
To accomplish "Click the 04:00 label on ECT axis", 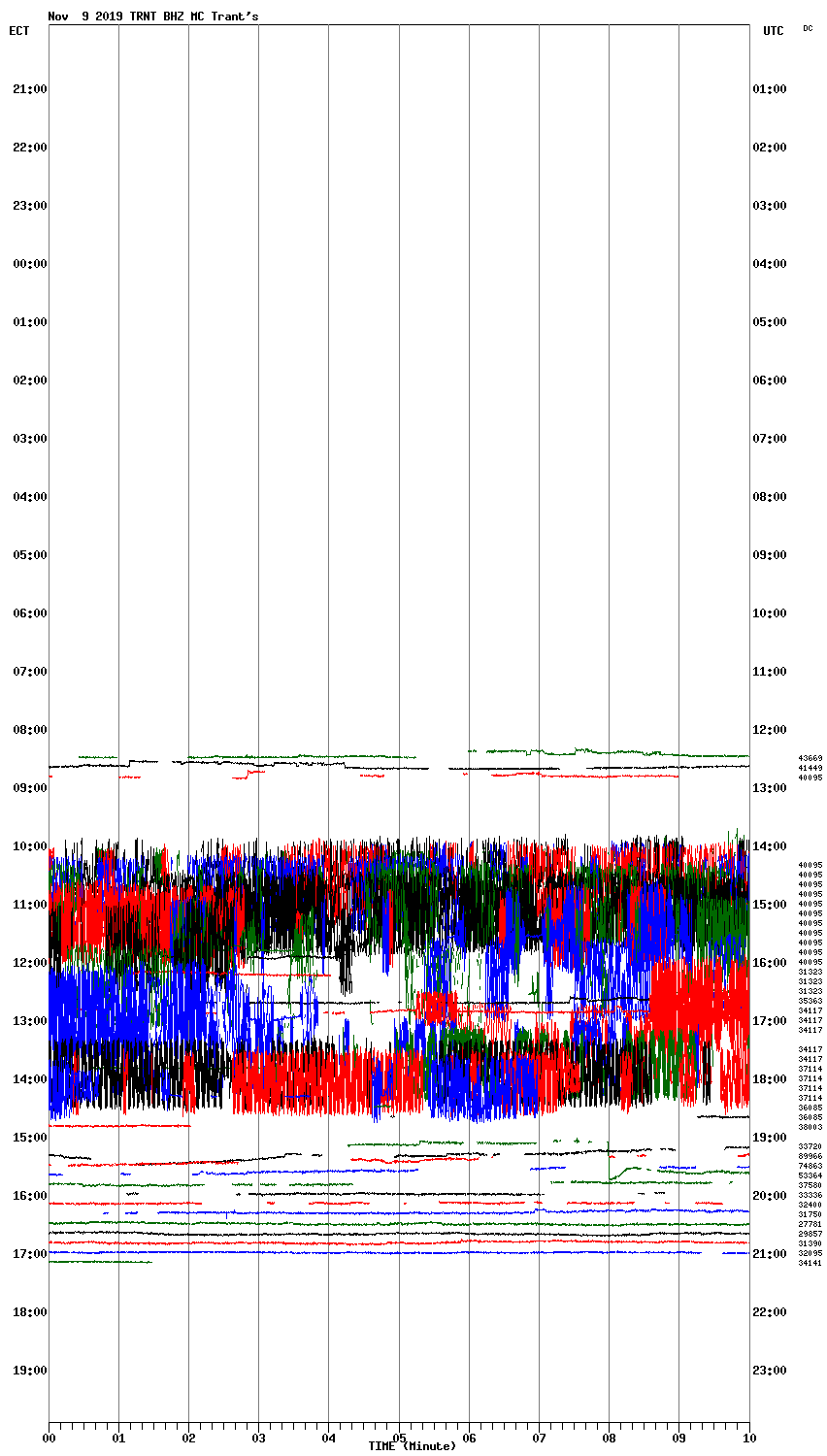I will 30,497.
